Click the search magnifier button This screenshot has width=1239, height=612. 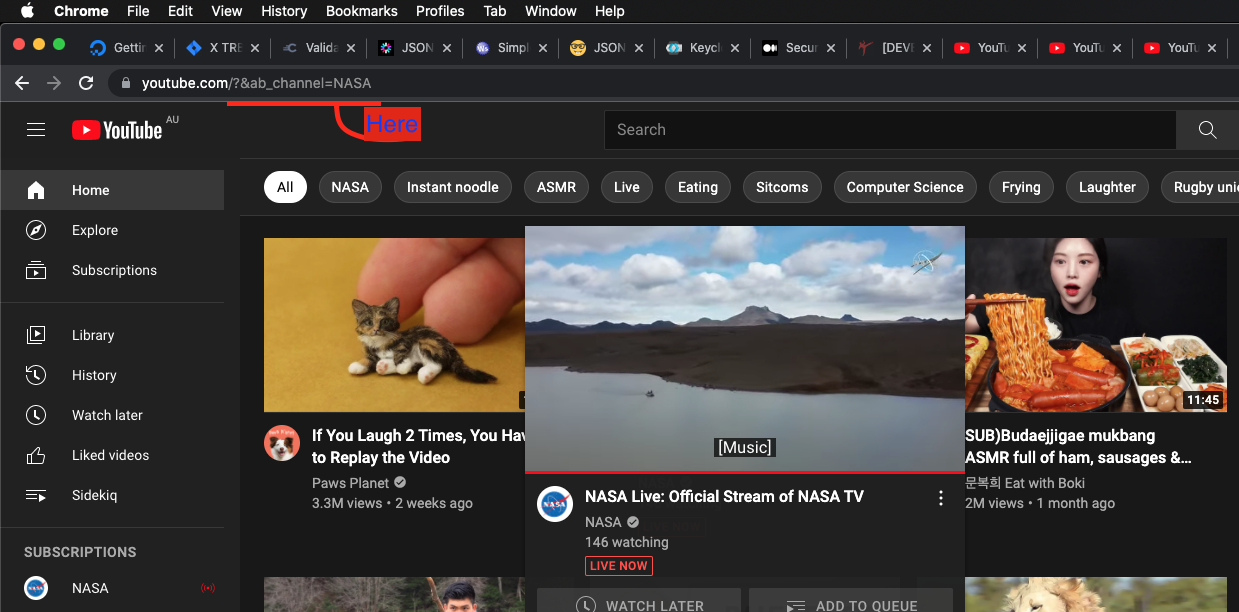click(x=1207, y=129)
